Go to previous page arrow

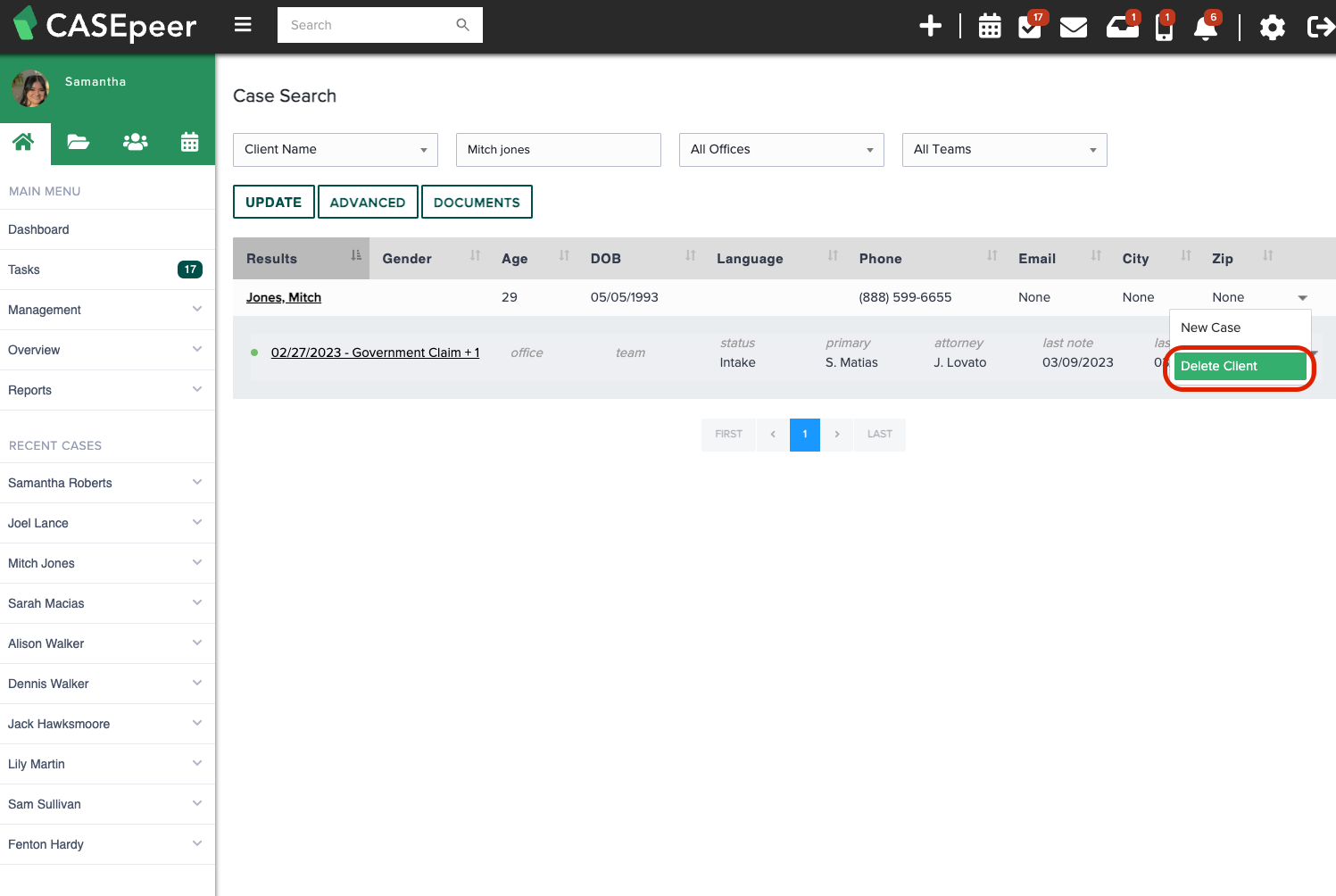(773, 435)
